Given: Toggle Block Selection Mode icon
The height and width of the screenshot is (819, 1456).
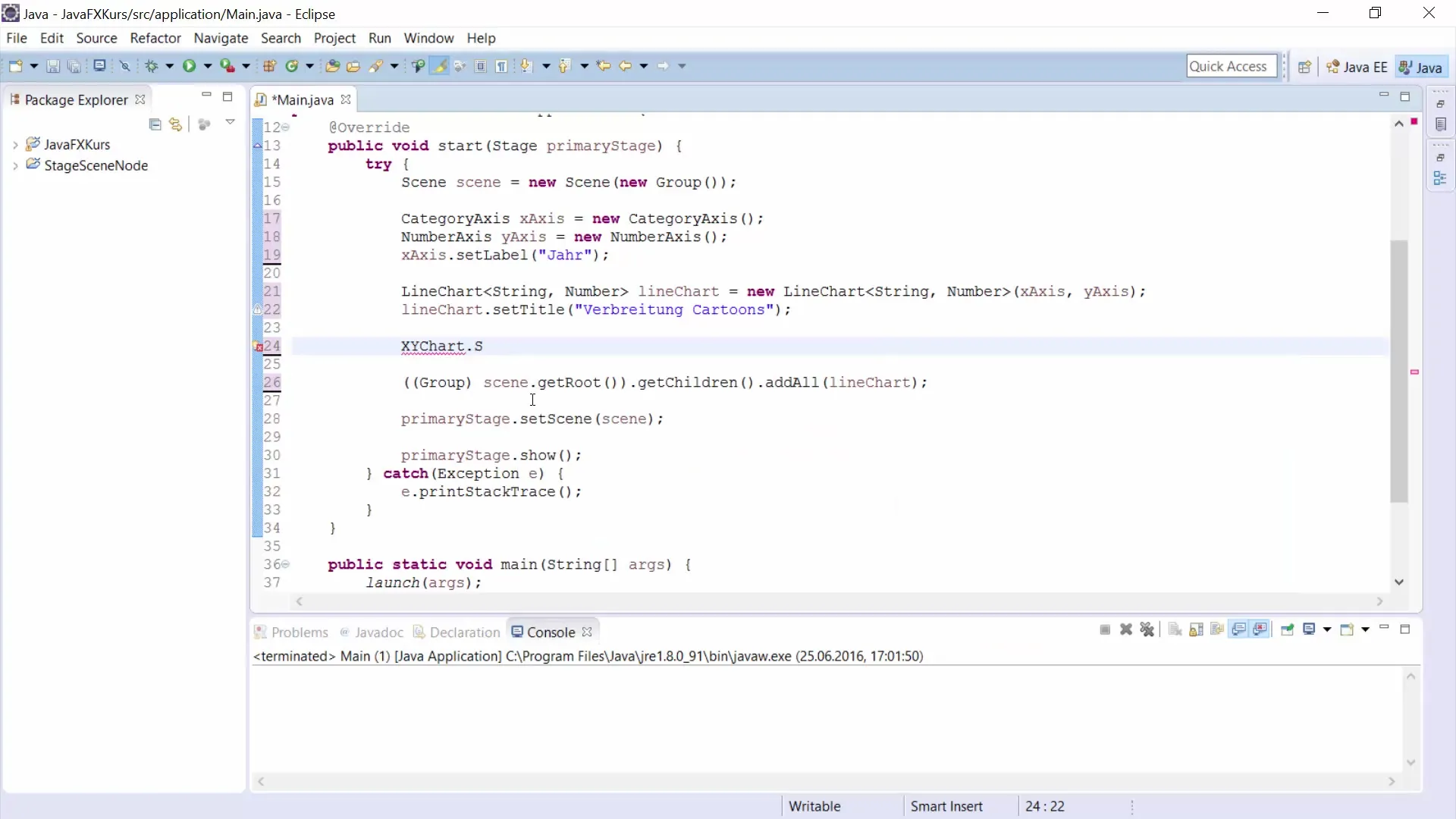Looking at the screenshot, I should pos(481,66).
